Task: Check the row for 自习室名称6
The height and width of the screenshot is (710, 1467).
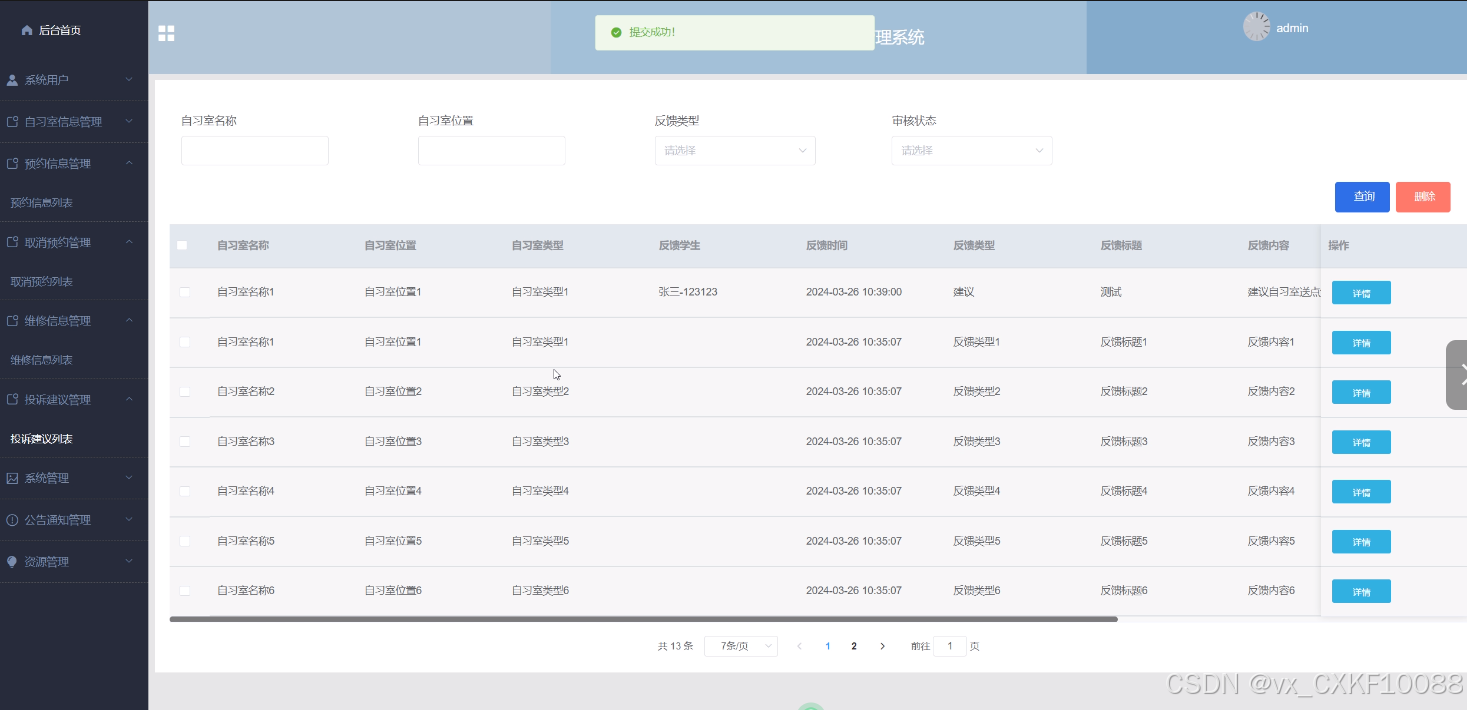Action: point(184,591)
